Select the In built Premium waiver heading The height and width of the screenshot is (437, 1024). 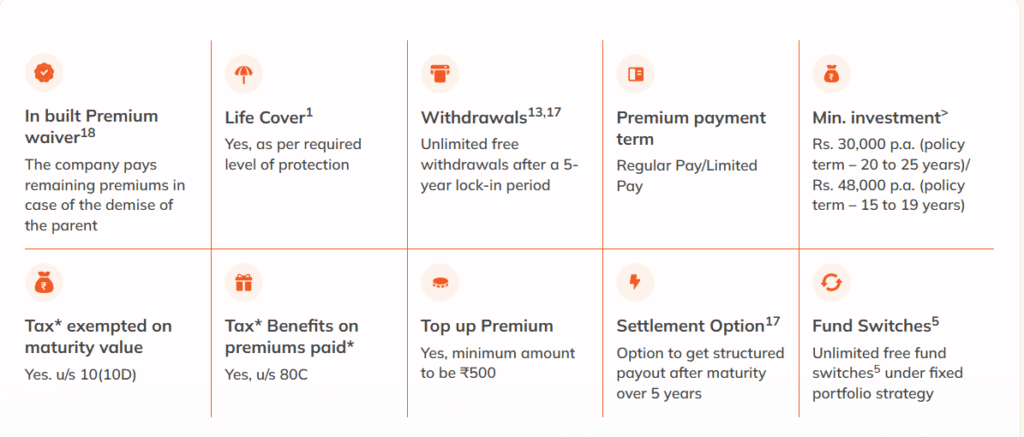[x=91, y=127]
